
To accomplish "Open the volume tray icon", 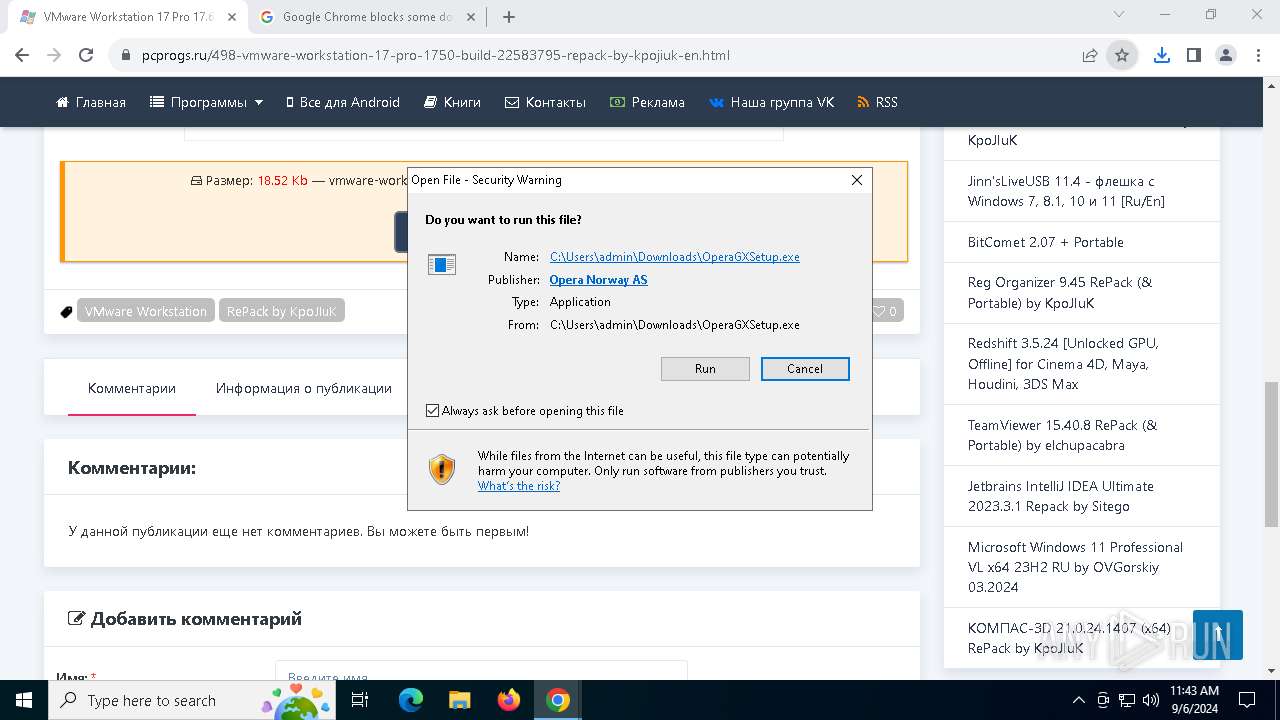I will 1151,700.
